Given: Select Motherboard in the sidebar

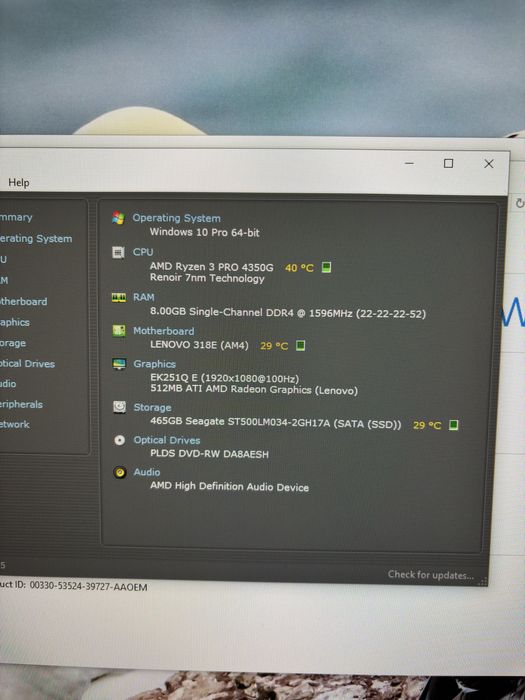Looking at the screenshot, I should 23,302.
